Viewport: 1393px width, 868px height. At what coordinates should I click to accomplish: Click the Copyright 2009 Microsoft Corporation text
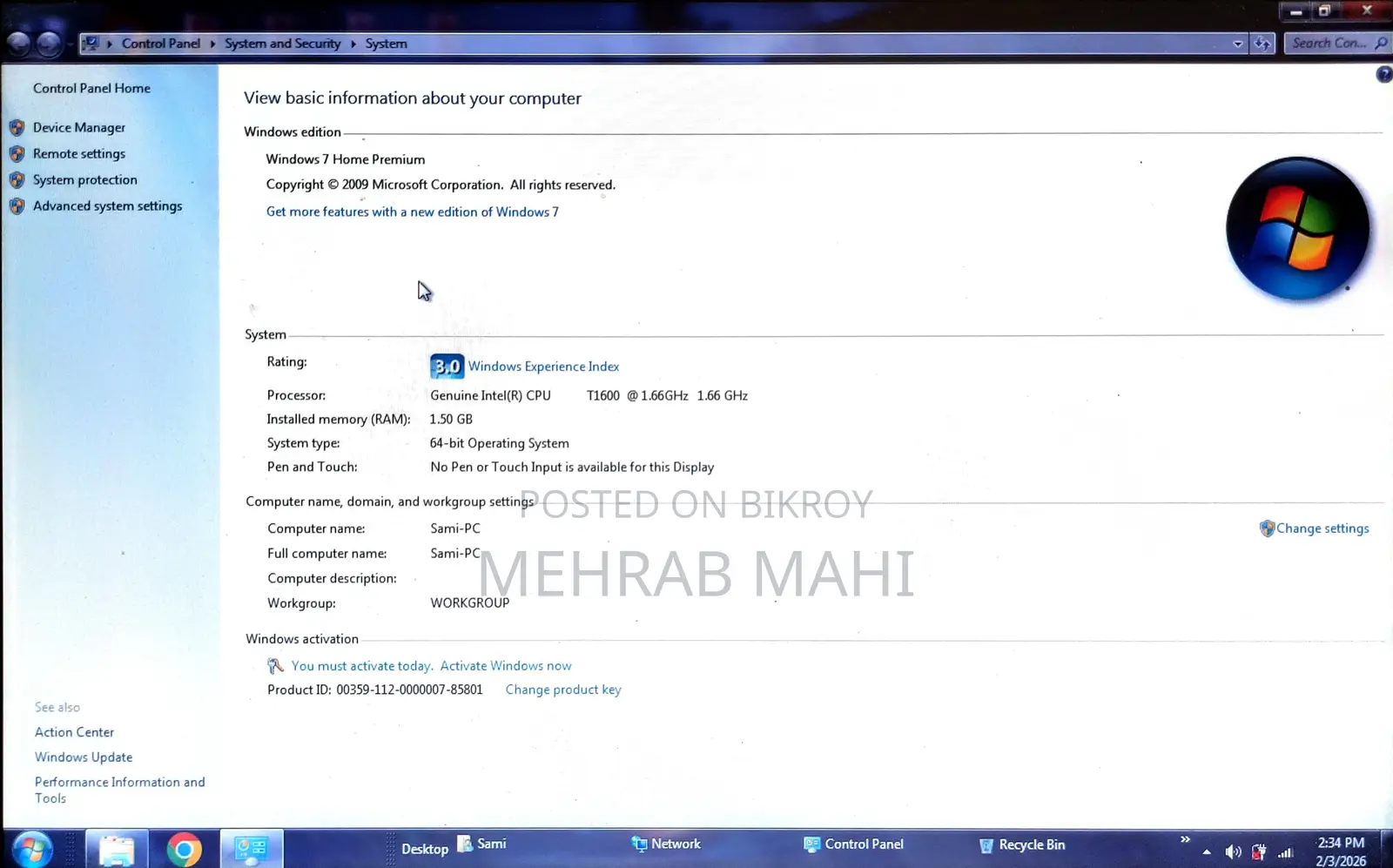click(441, 185)
